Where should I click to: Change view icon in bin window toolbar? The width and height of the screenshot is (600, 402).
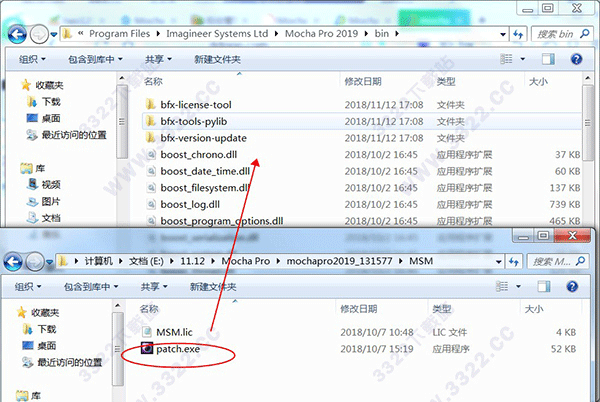[506, 59]
